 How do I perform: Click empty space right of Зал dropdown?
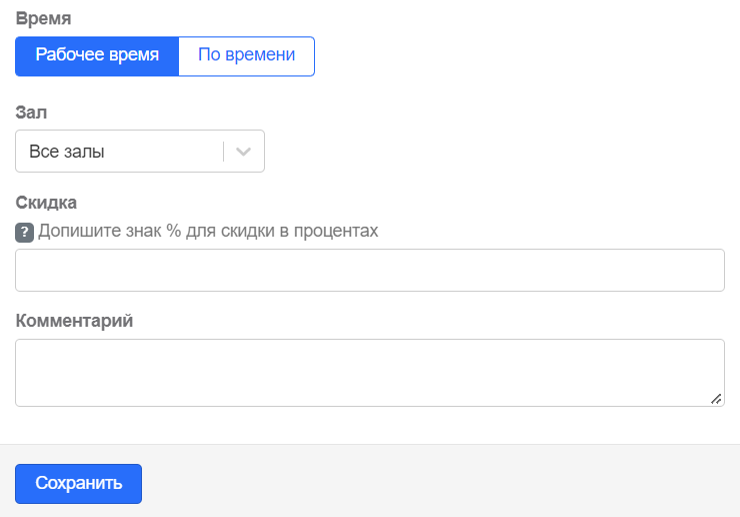point(496,151)
